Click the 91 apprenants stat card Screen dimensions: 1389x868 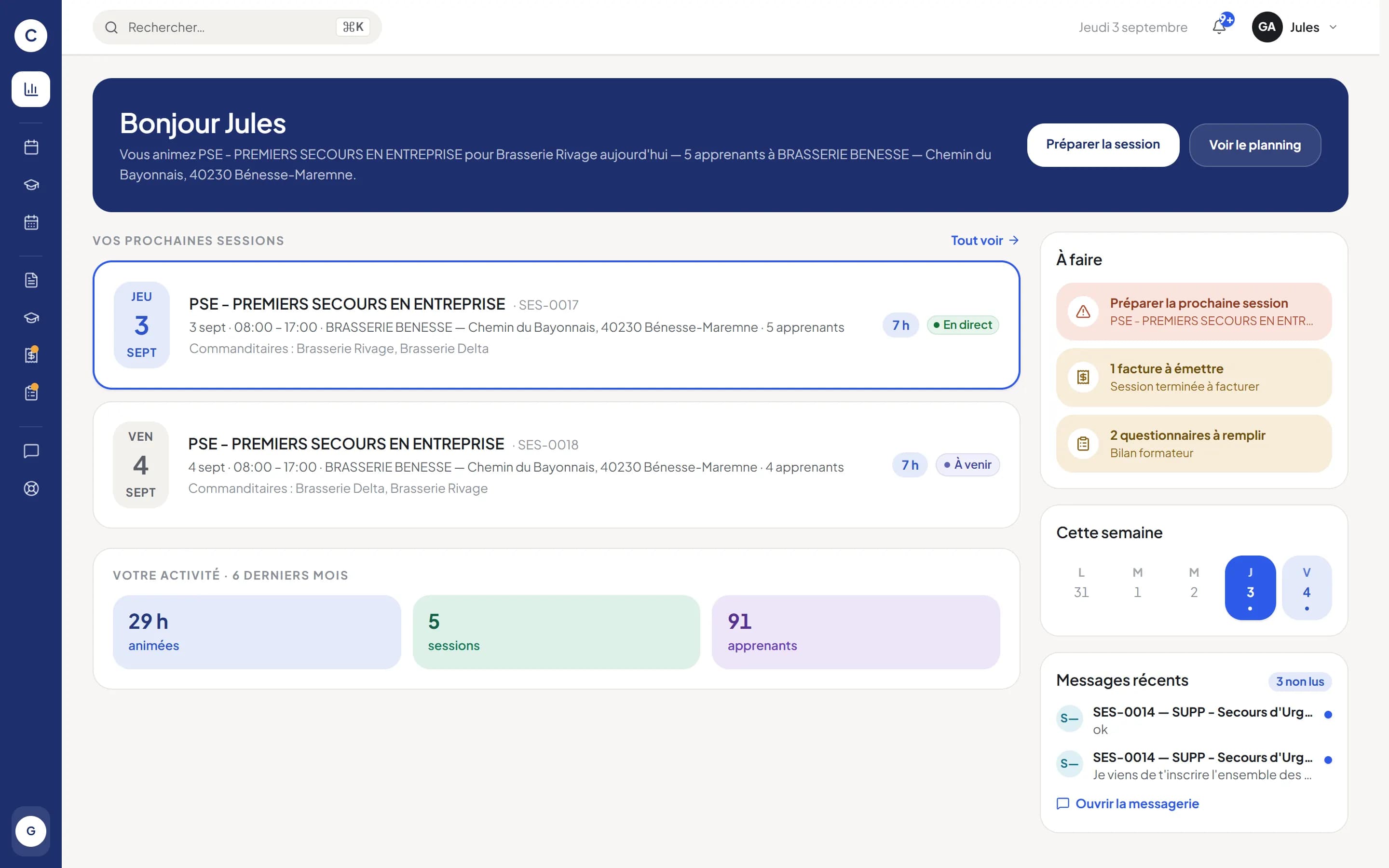point(855,632)
